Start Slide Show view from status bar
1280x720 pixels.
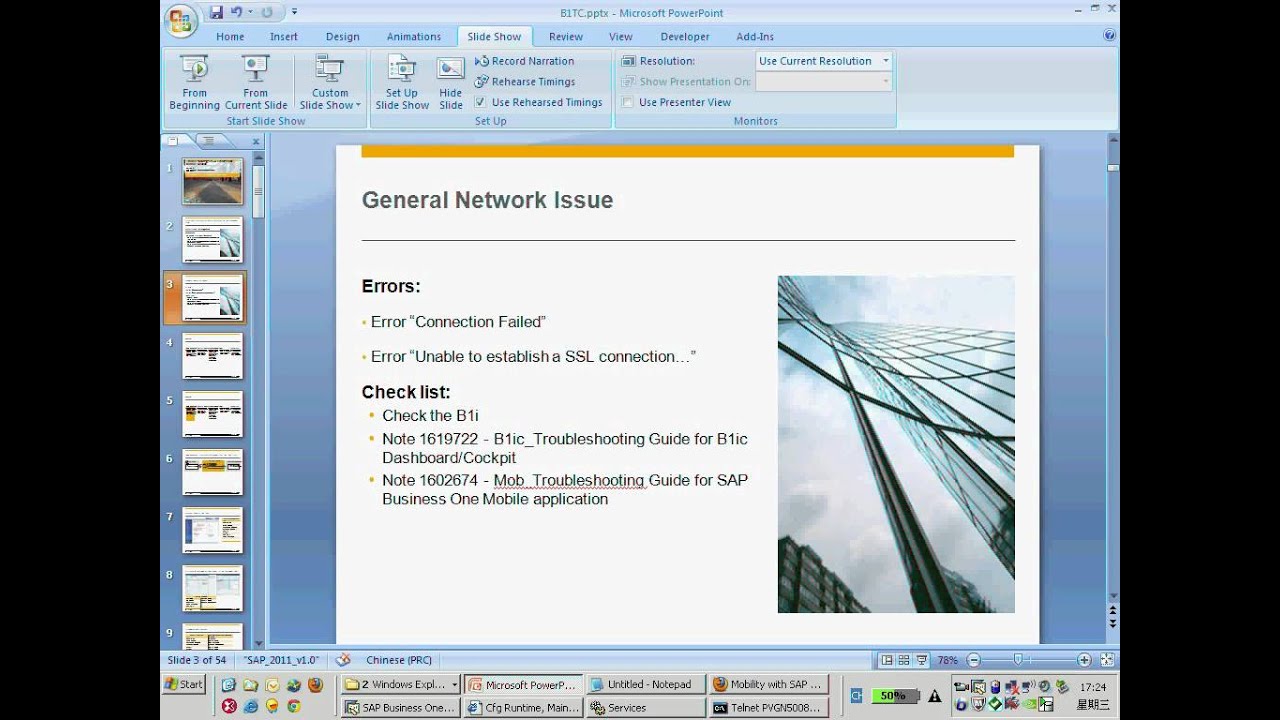920,660
